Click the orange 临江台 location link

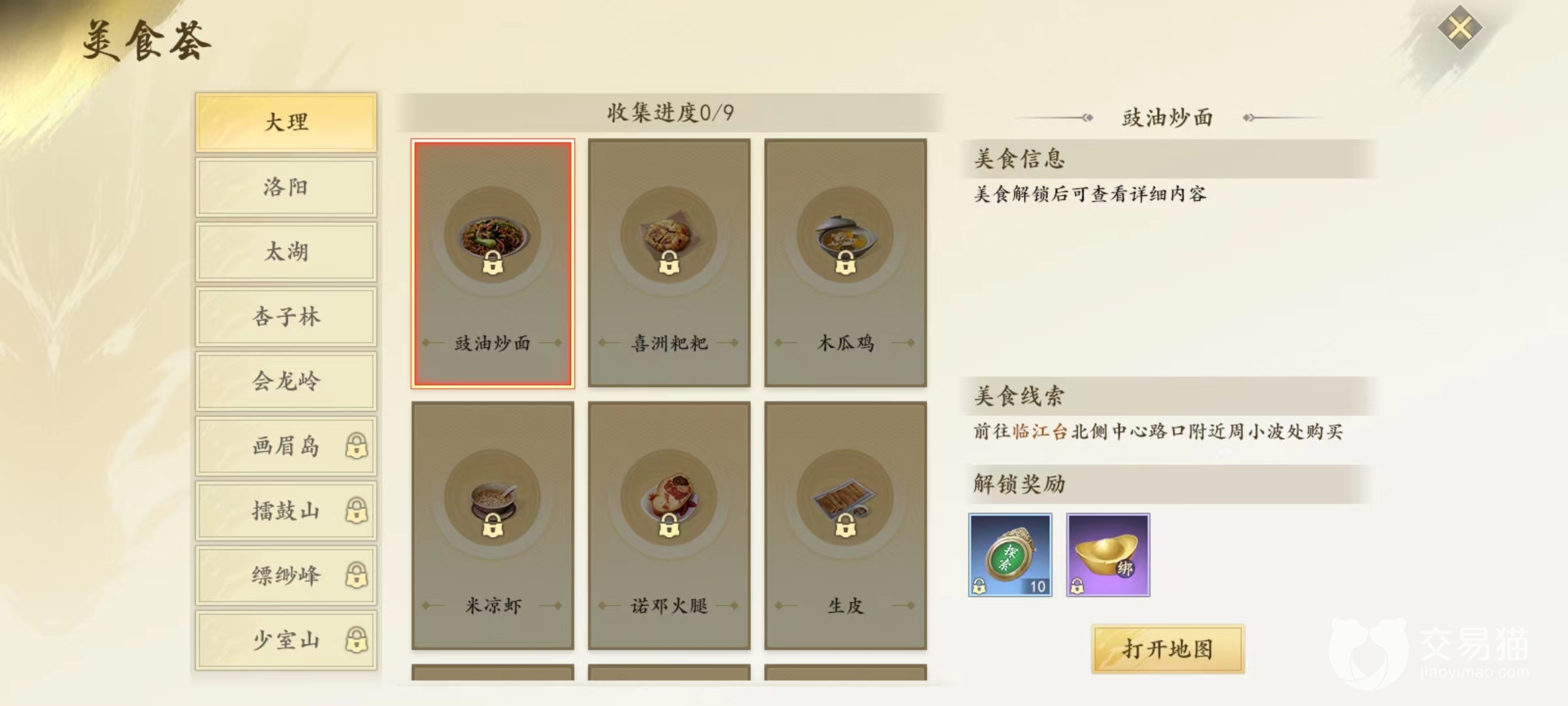(1040, 431)
